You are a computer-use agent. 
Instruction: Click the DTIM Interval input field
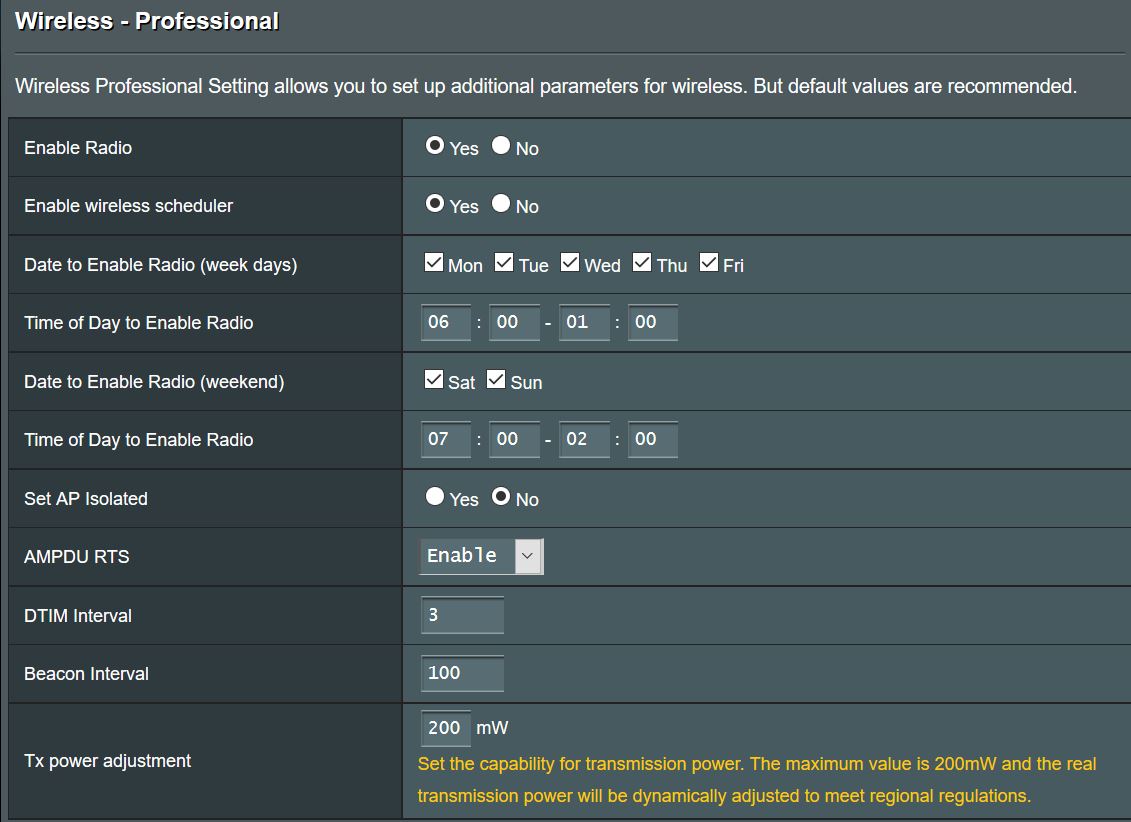coord(462,615)
